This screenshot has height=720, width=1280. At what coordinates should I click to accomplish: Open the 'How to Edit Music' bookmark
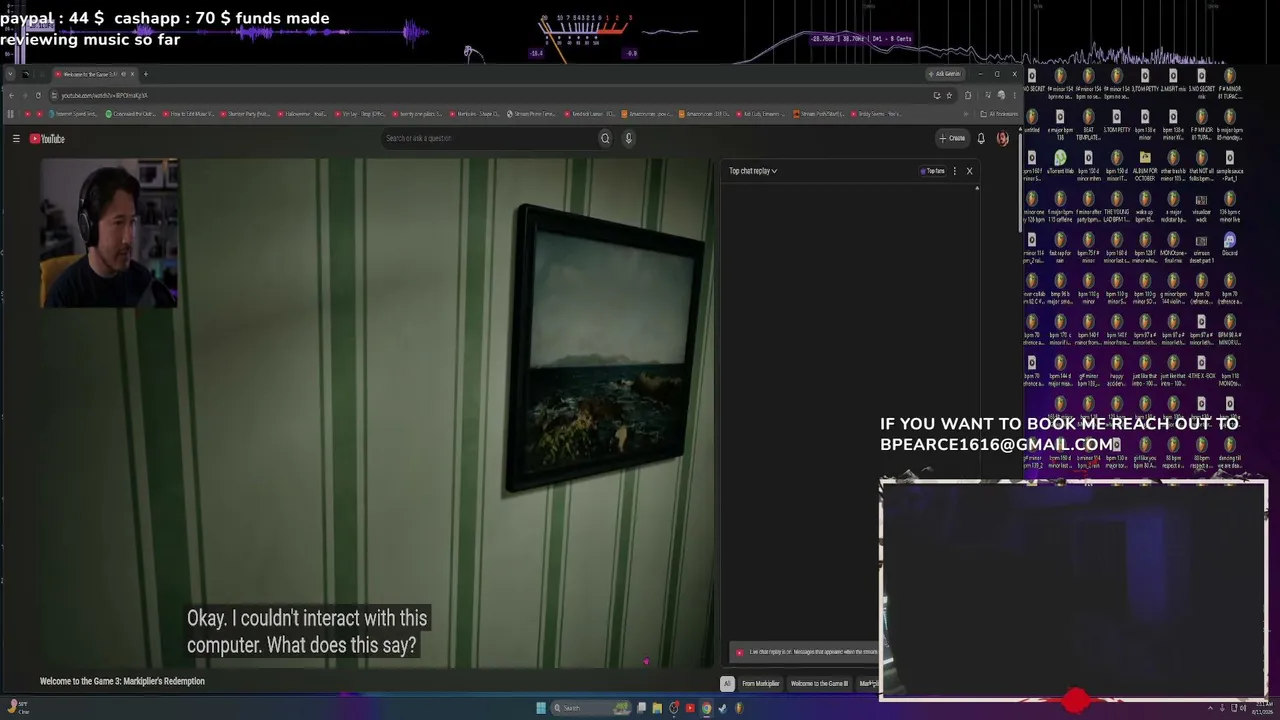(189, 114)
